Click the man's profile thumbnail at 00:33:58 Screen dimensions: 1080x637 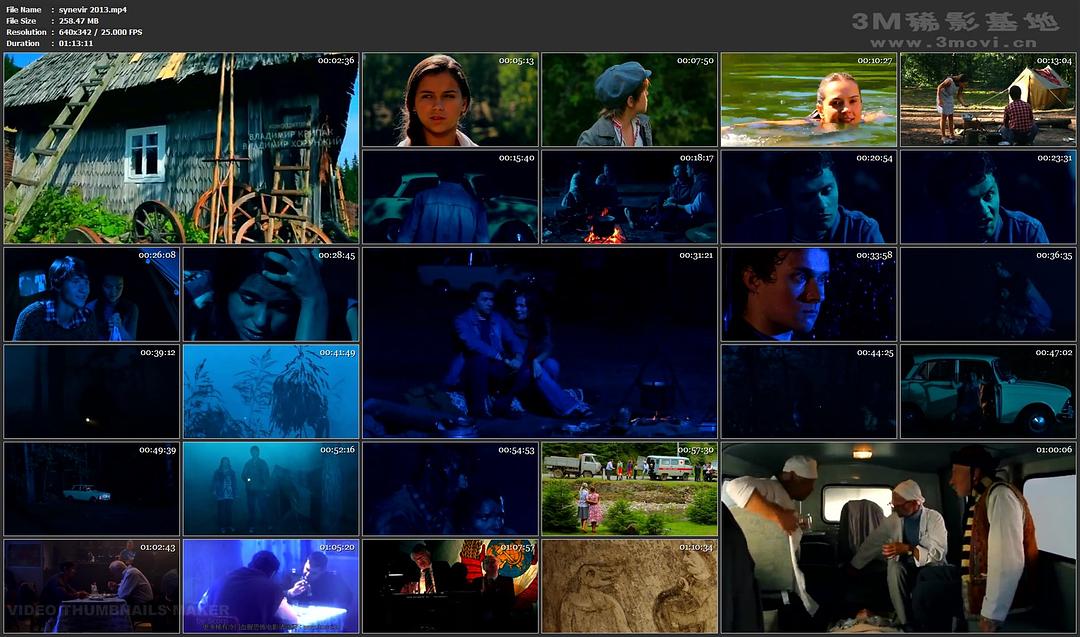(808, 294)
